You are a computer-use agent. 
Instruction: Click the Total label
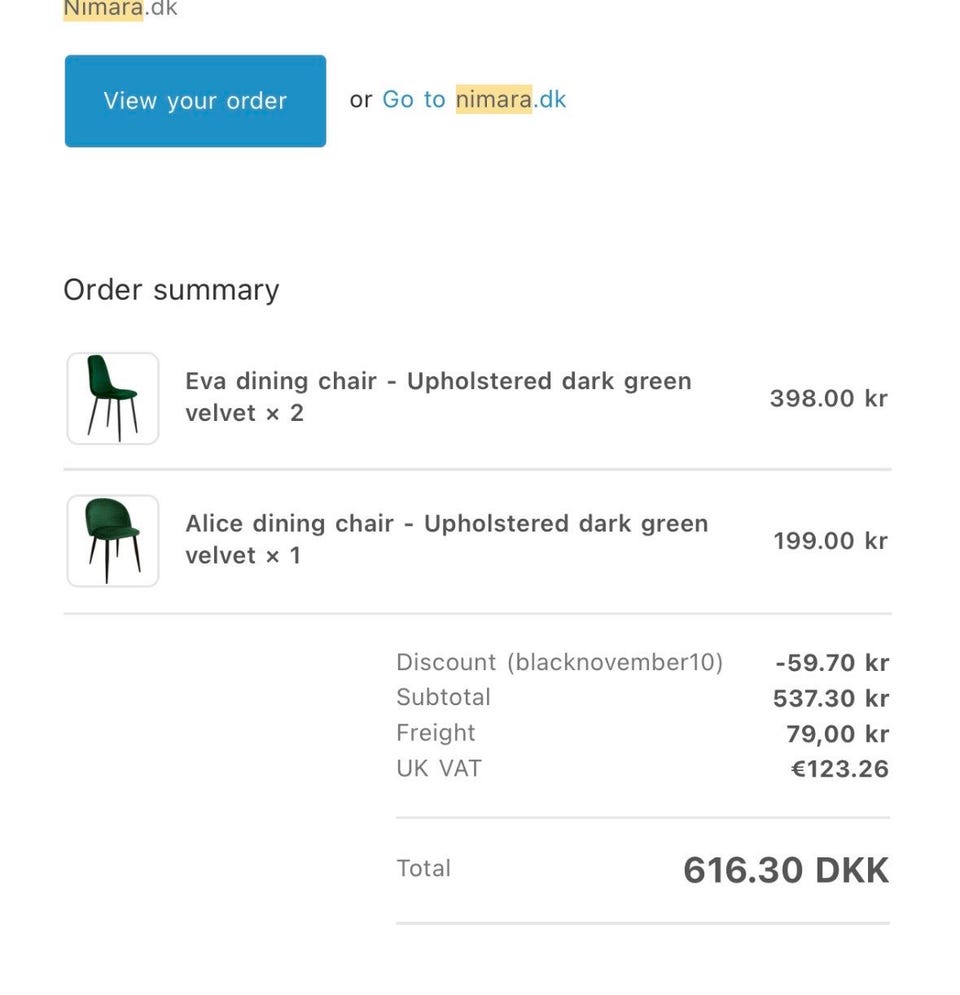[423, 868]
